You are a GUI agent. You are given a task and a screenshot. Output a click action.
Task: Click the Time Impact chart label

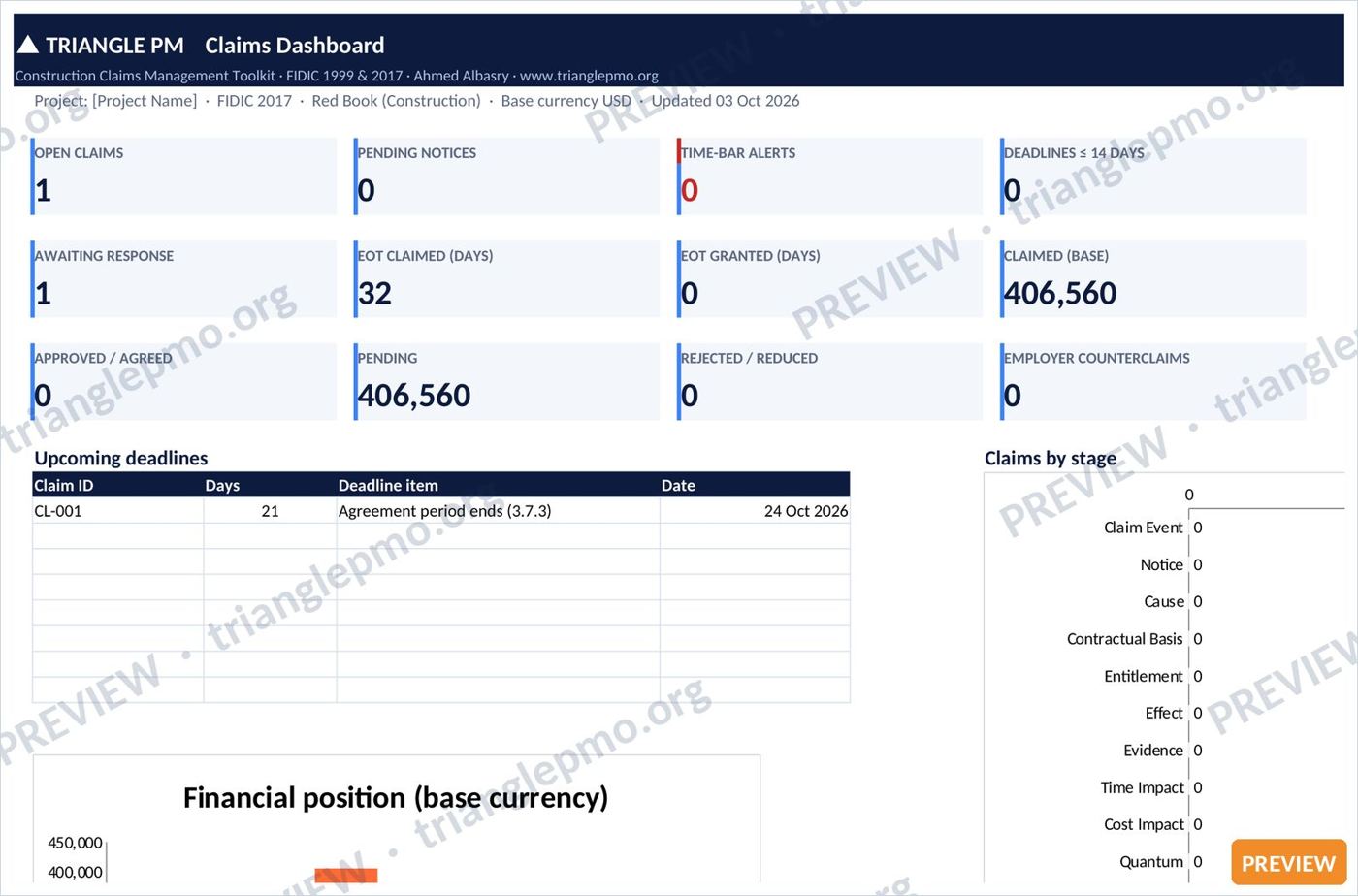tap(1143, 787)
